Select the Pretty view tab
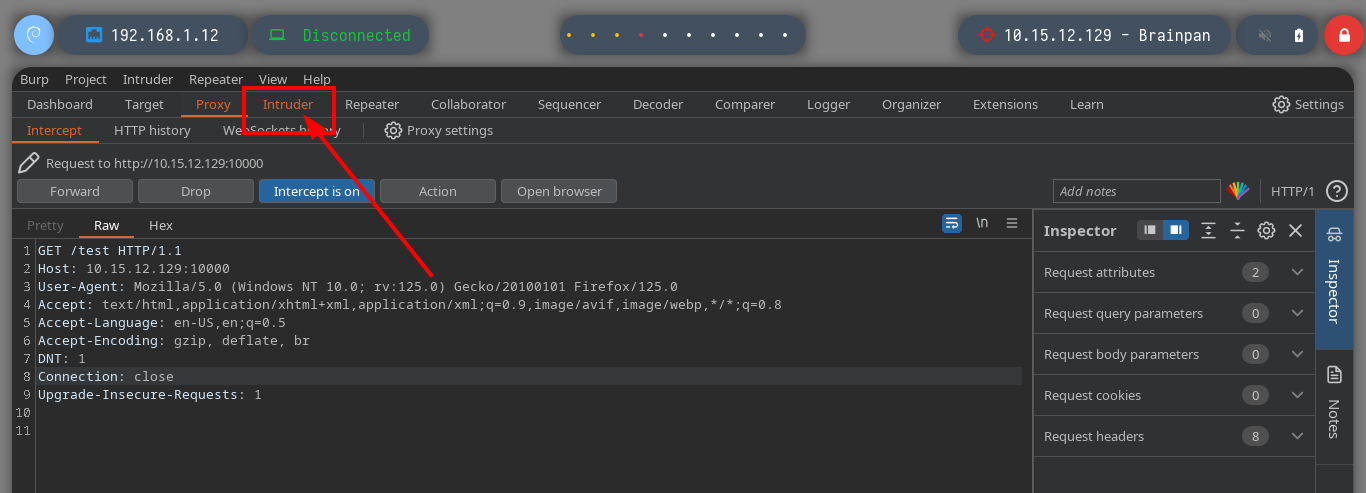 [45, 225]
